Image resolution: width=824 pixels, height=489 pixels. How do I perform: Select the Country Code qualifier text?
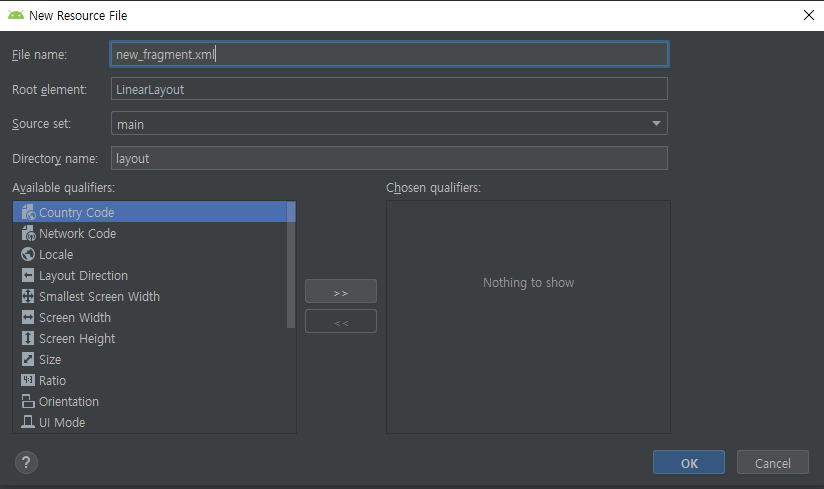click(x=77, y=213)
